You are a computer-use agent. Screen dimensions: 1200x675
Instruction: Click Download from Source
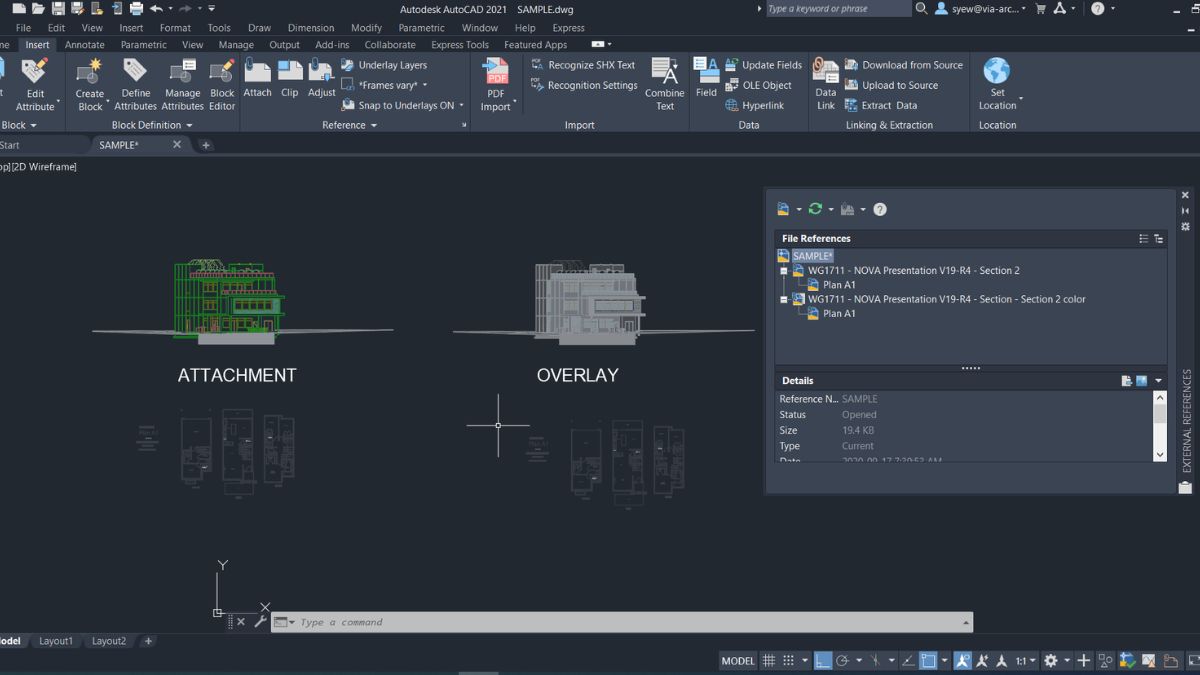coord(904,65)
